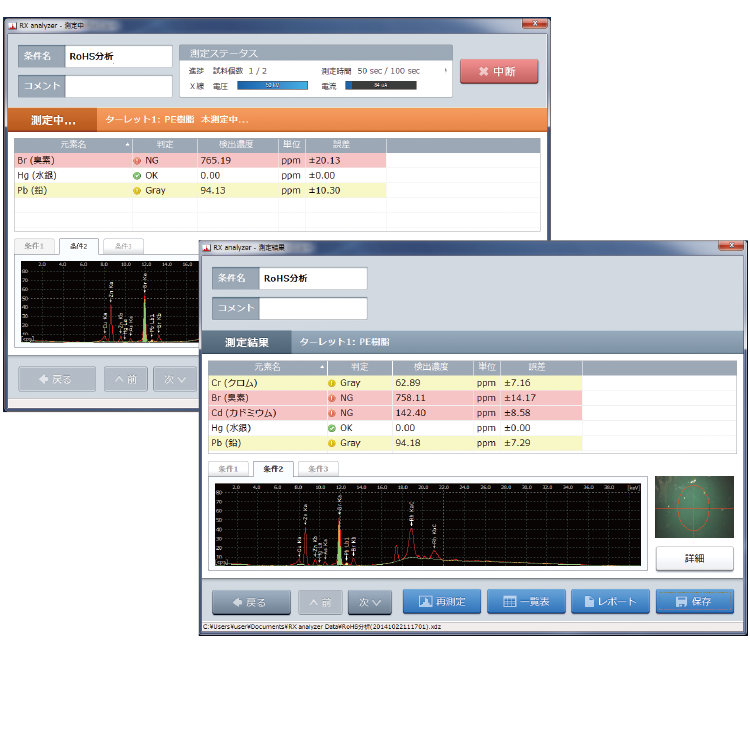Viewport: 750px width, 750px height.
Task: Click the NG icon in Cd (カドミウム) row
Action: tap(332, 412)
